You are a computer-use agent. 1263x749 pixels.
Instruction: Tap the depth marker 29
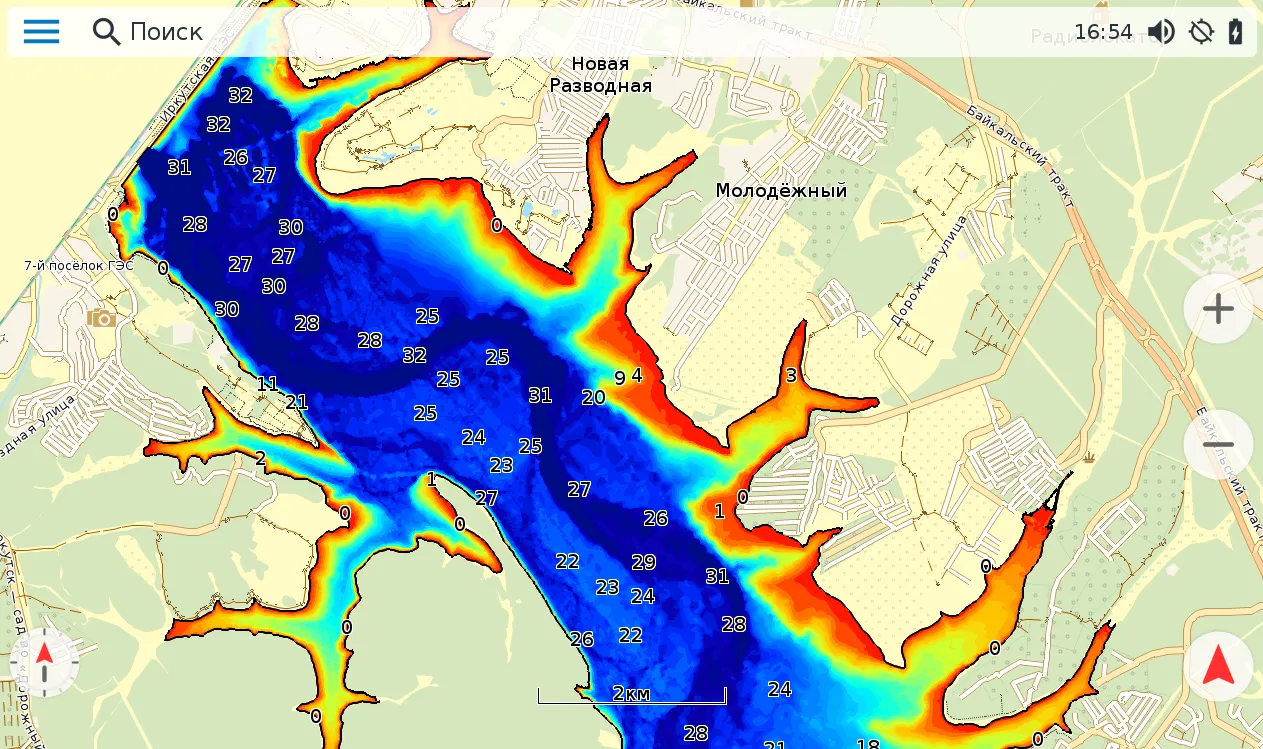tap(643, 562)
